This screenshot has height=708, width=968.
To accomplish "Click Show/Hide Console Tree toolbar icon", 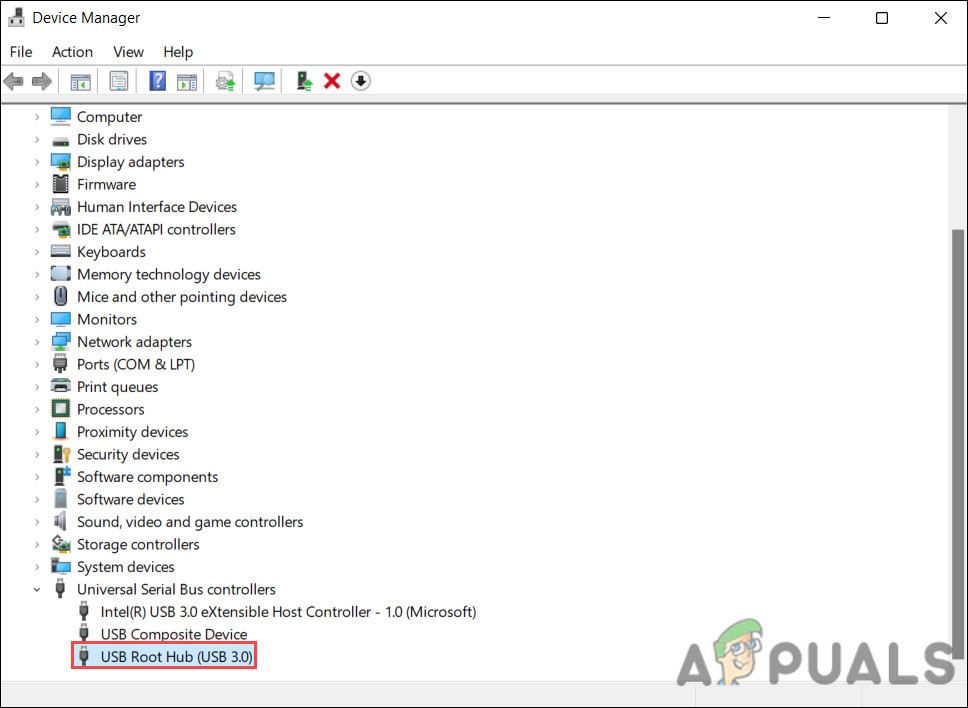I will (x=80, y=81).
